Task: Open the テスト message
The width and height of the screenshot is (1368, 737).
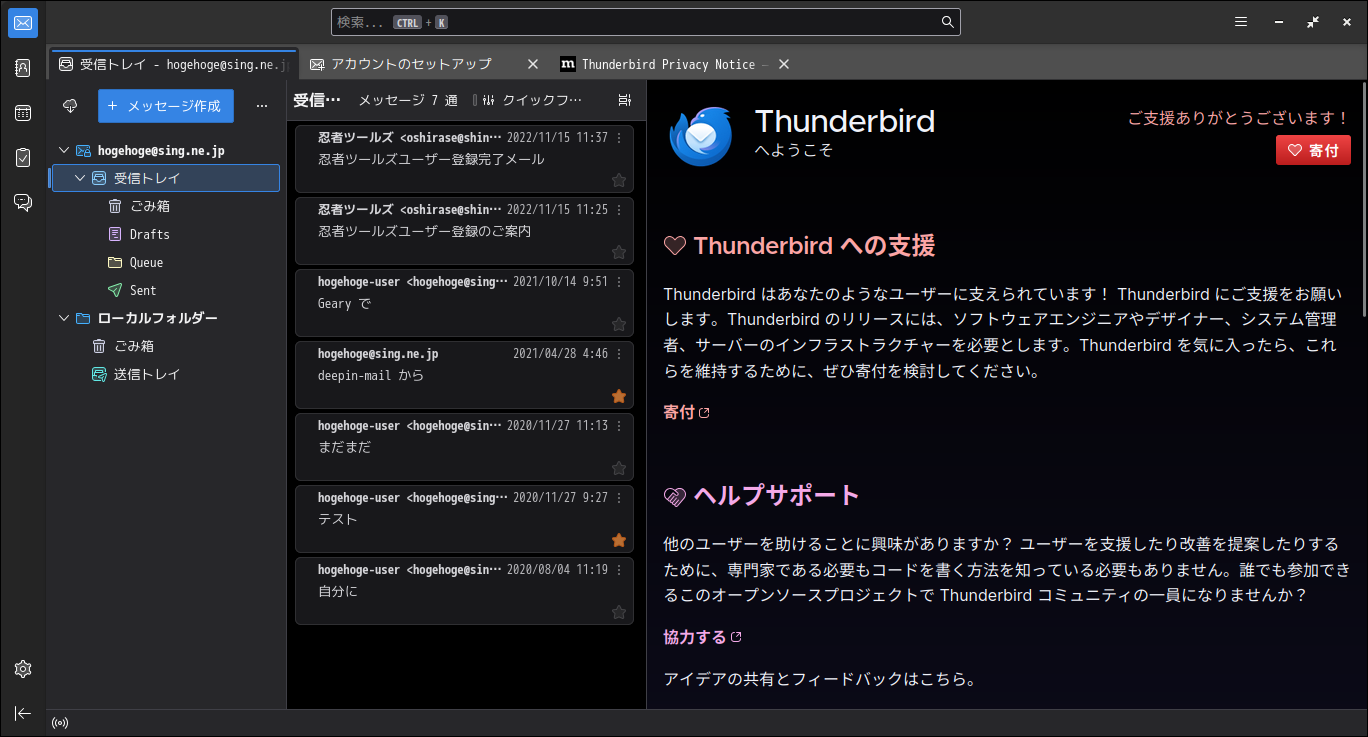Action: coord(464,519)
